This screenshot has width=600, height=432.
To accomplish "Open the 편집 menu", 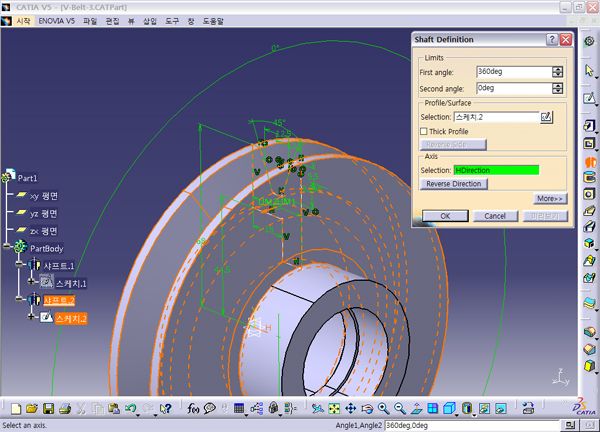I will [112, 21].
